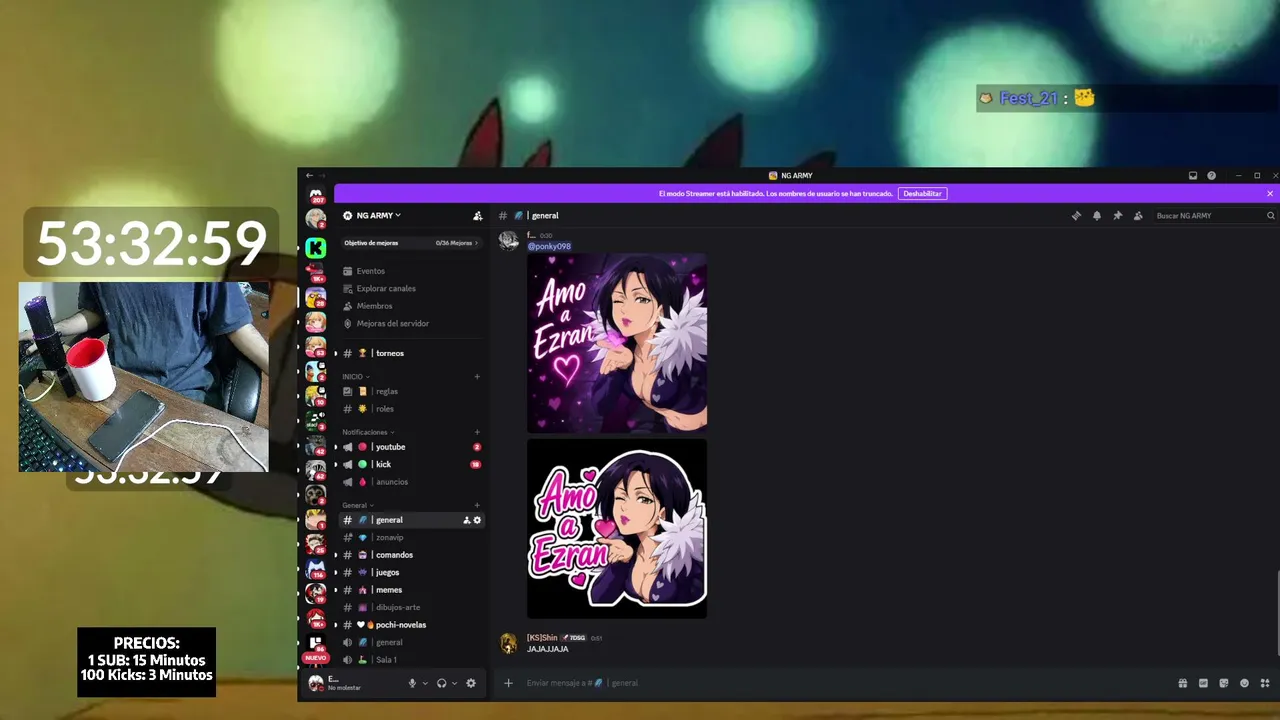1280x720 pixels.
Task: Open the Threads icon in channel header
Action: click(x=1076, y=216)
